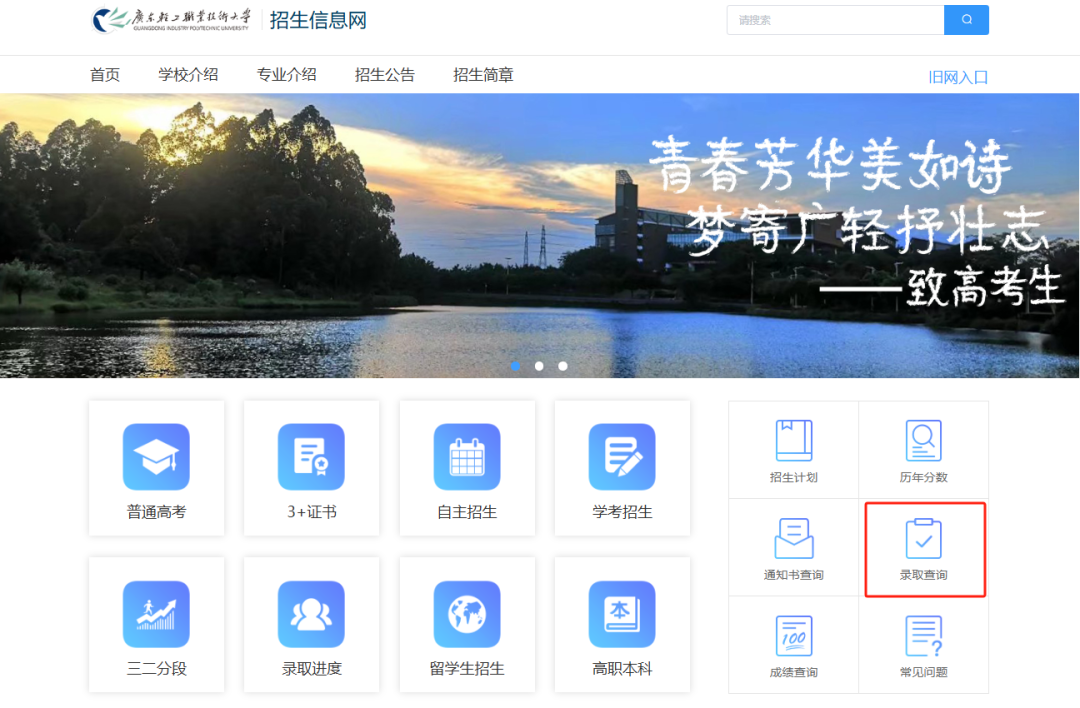Screen dimensions: 1080x708
Task: Click the 高职本科 label text
Action: (622, 668)
